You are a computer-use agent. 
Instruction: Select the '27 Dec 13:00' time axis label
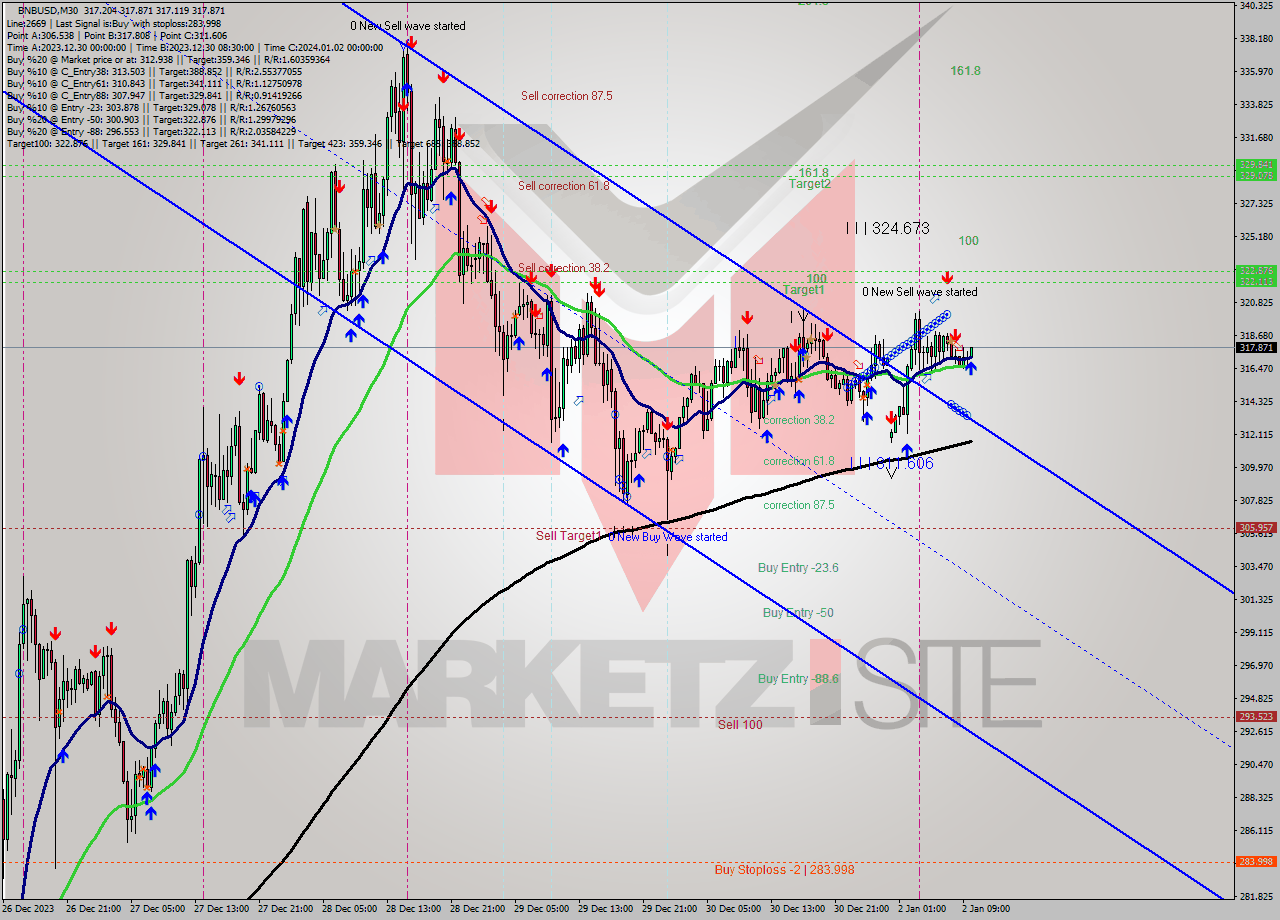tap(221, 909)
